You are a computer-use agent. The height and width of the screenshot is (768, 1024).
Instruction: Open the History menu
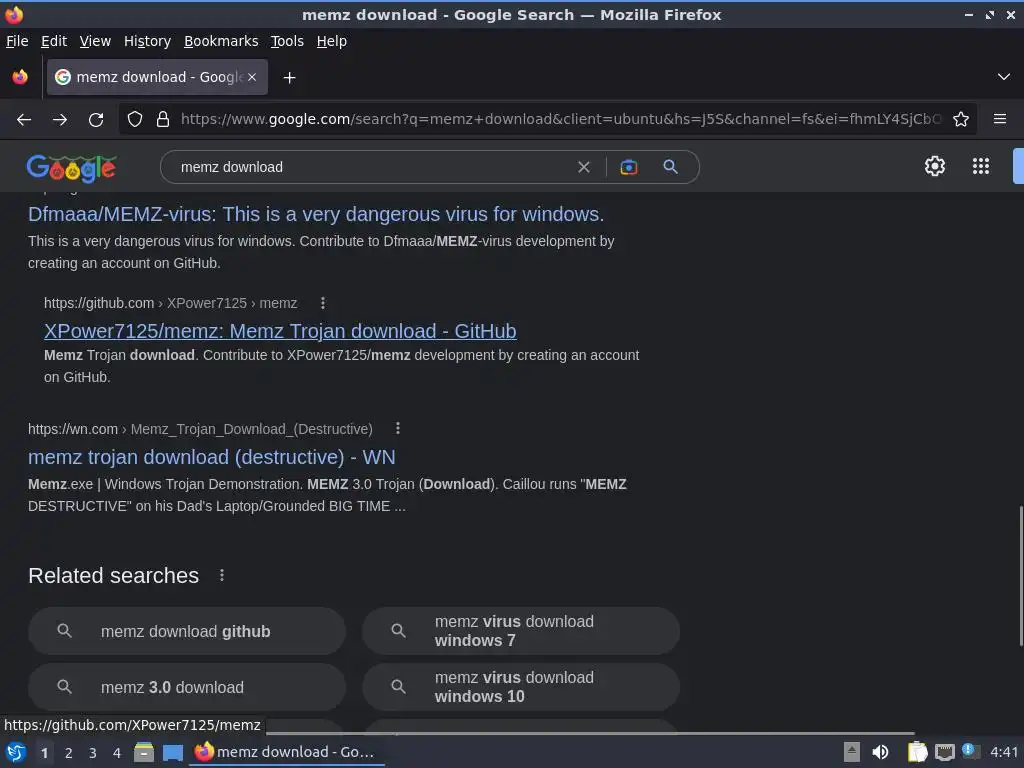point(148,41)
